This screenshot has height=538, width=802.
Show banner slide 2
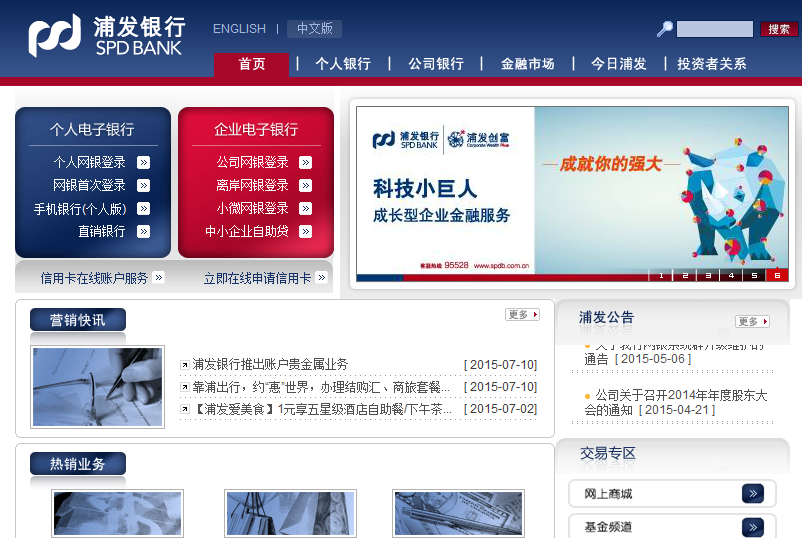point(685,275)
